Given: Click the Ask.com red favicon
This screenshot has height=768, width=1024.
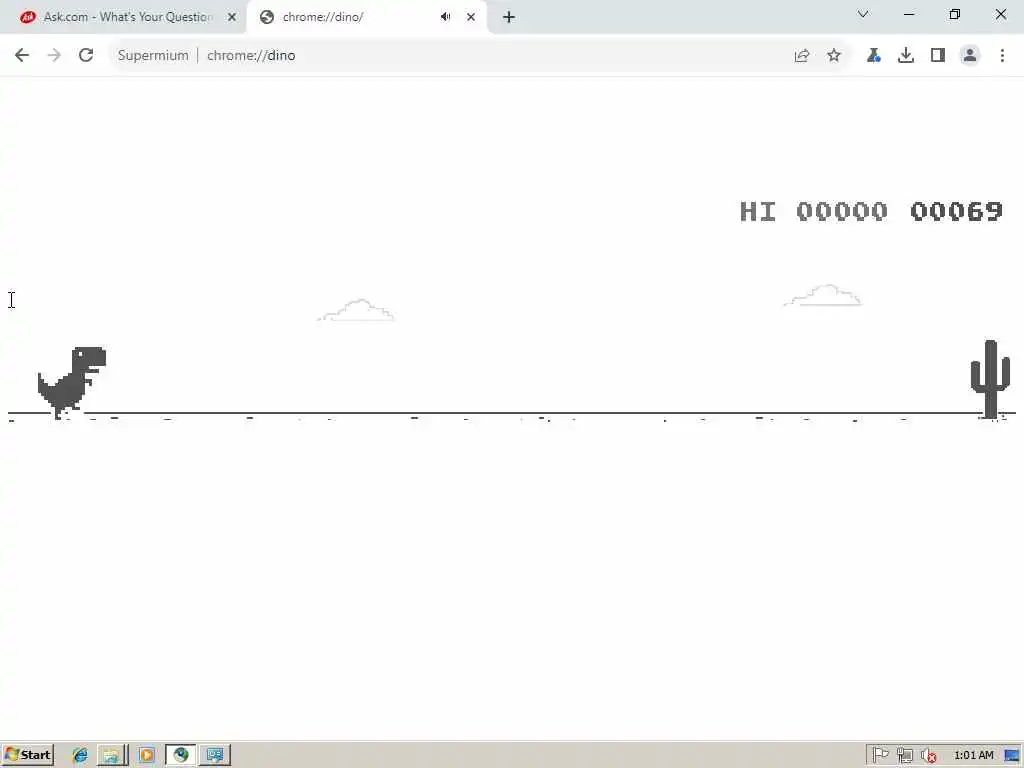Looking at the screenshot, I should 27,17.
